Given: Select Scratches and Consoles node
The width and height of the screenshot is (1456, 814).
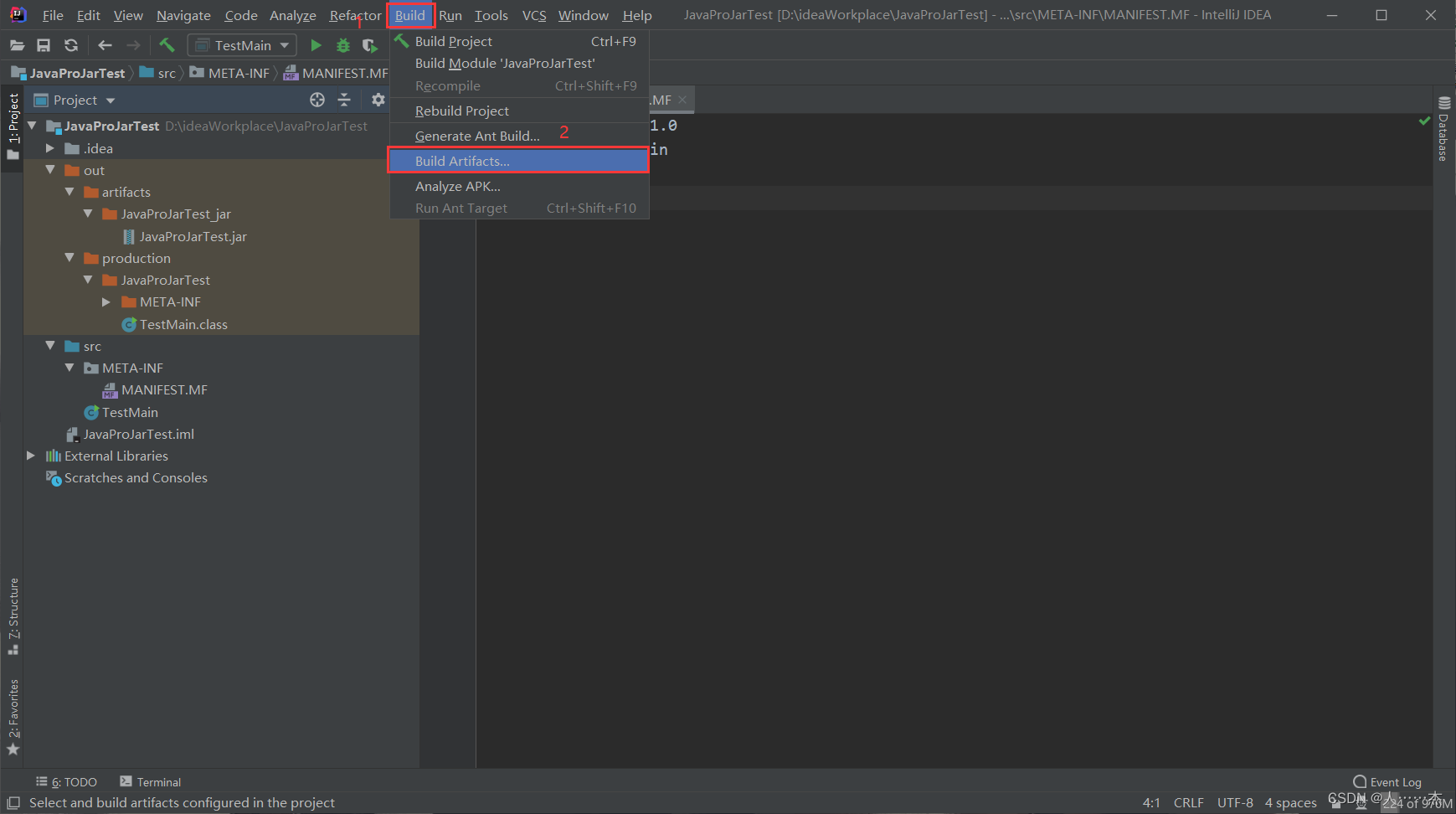Looking at the screenshot, I should coord(136,477).
